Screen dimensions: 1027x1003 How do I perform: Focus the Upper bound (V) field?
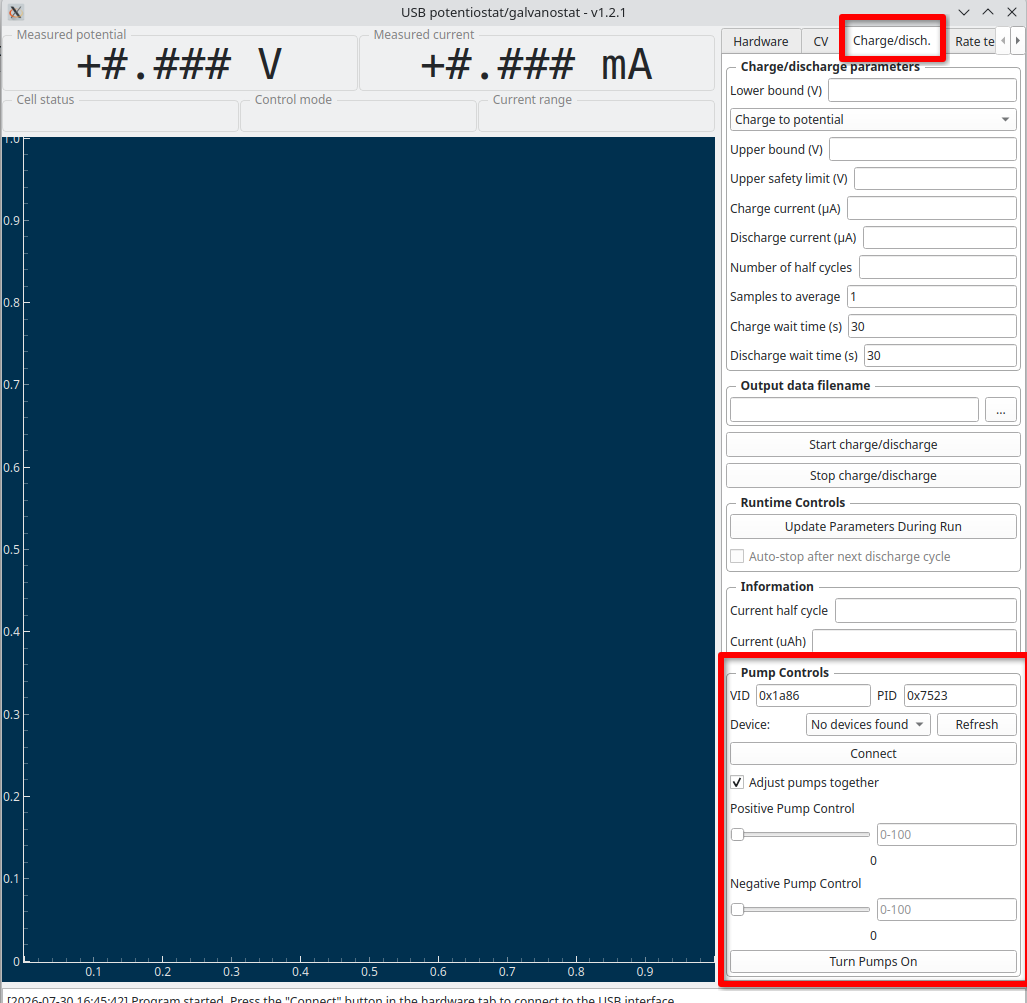pyautogui.click(x=923, y=149)
